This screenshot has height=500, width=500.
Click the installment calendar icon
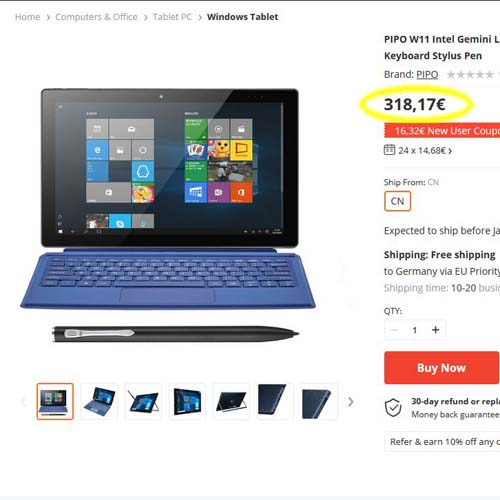(389, 150)
